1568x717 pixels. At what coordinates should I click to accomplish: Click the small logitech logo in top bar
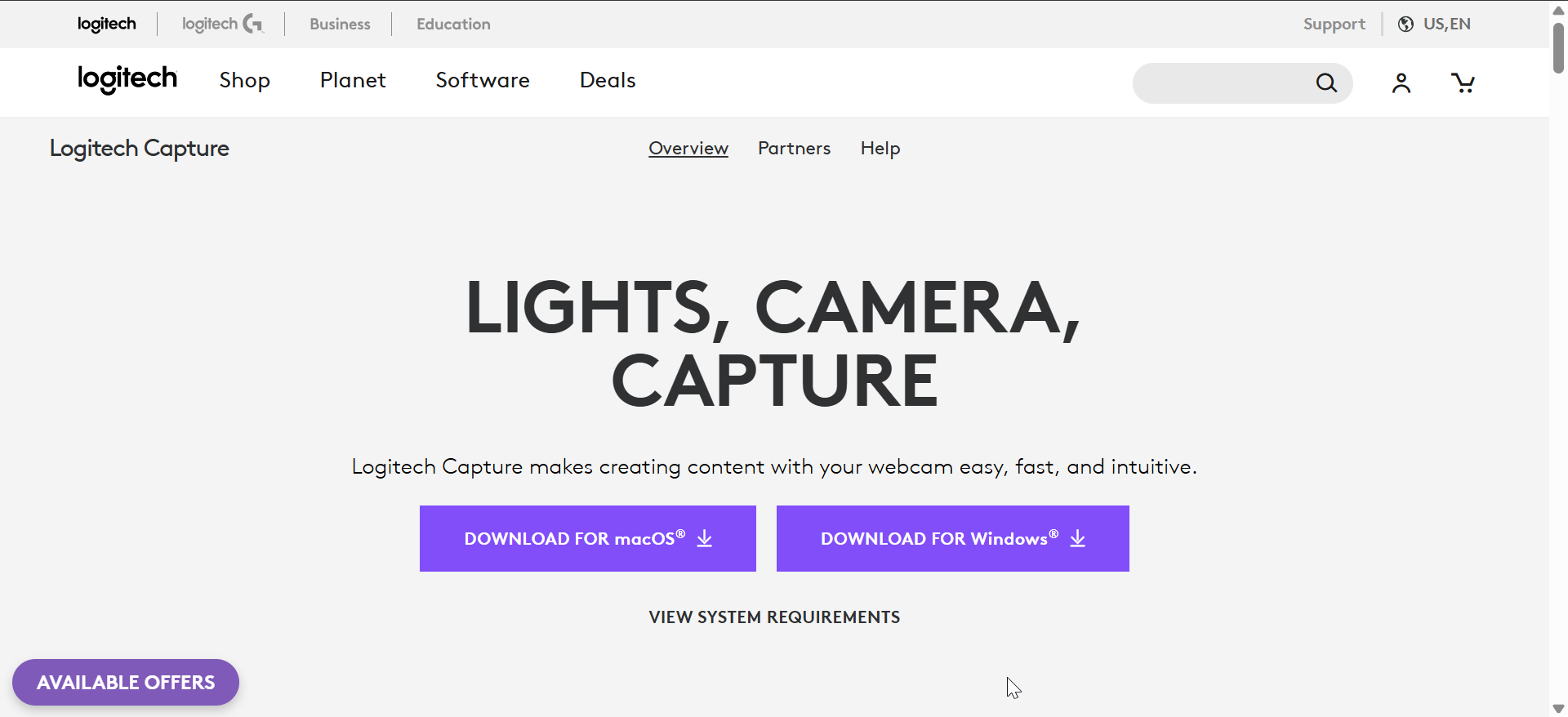pos(107,24)
